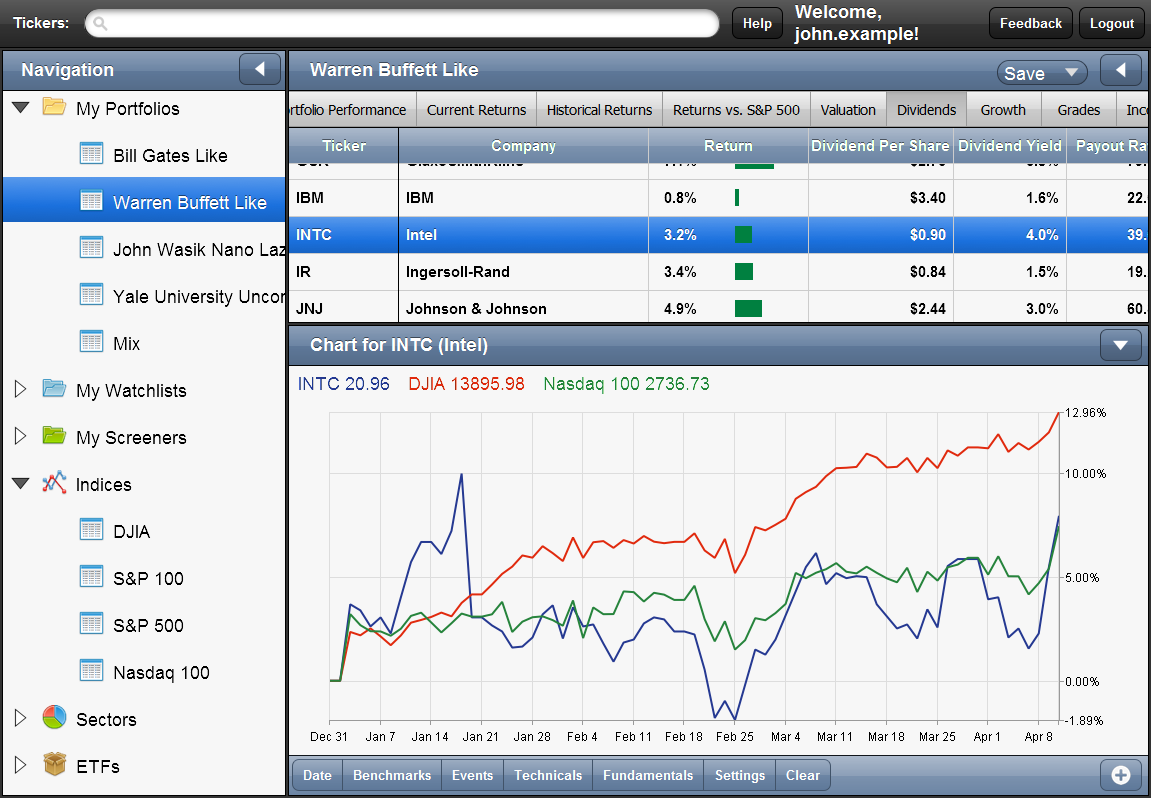Open the Save dropdown menu

click(x=1042, y=73)
